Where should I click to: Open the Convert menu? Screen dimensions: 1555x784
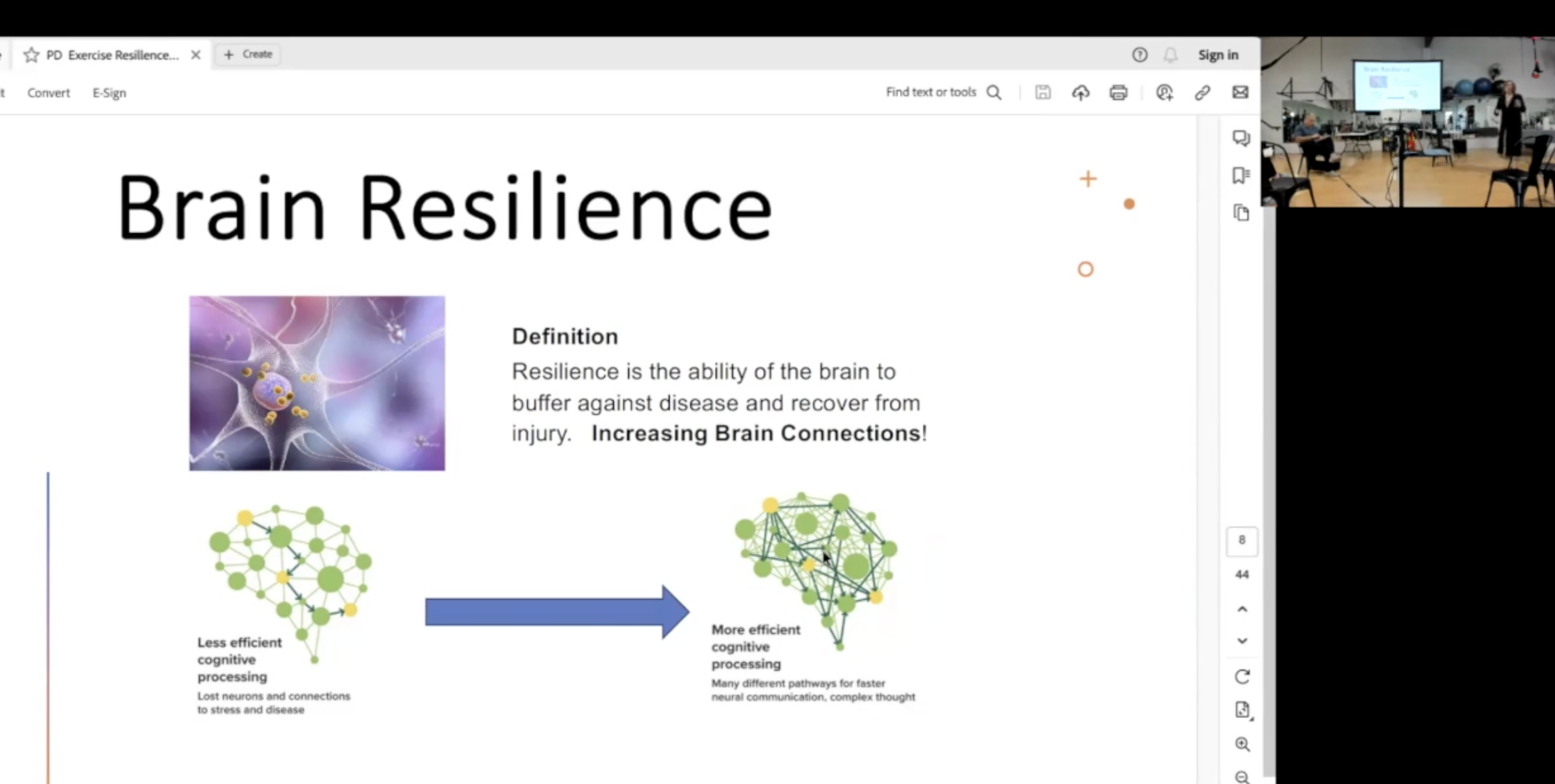tap(48, 93)
